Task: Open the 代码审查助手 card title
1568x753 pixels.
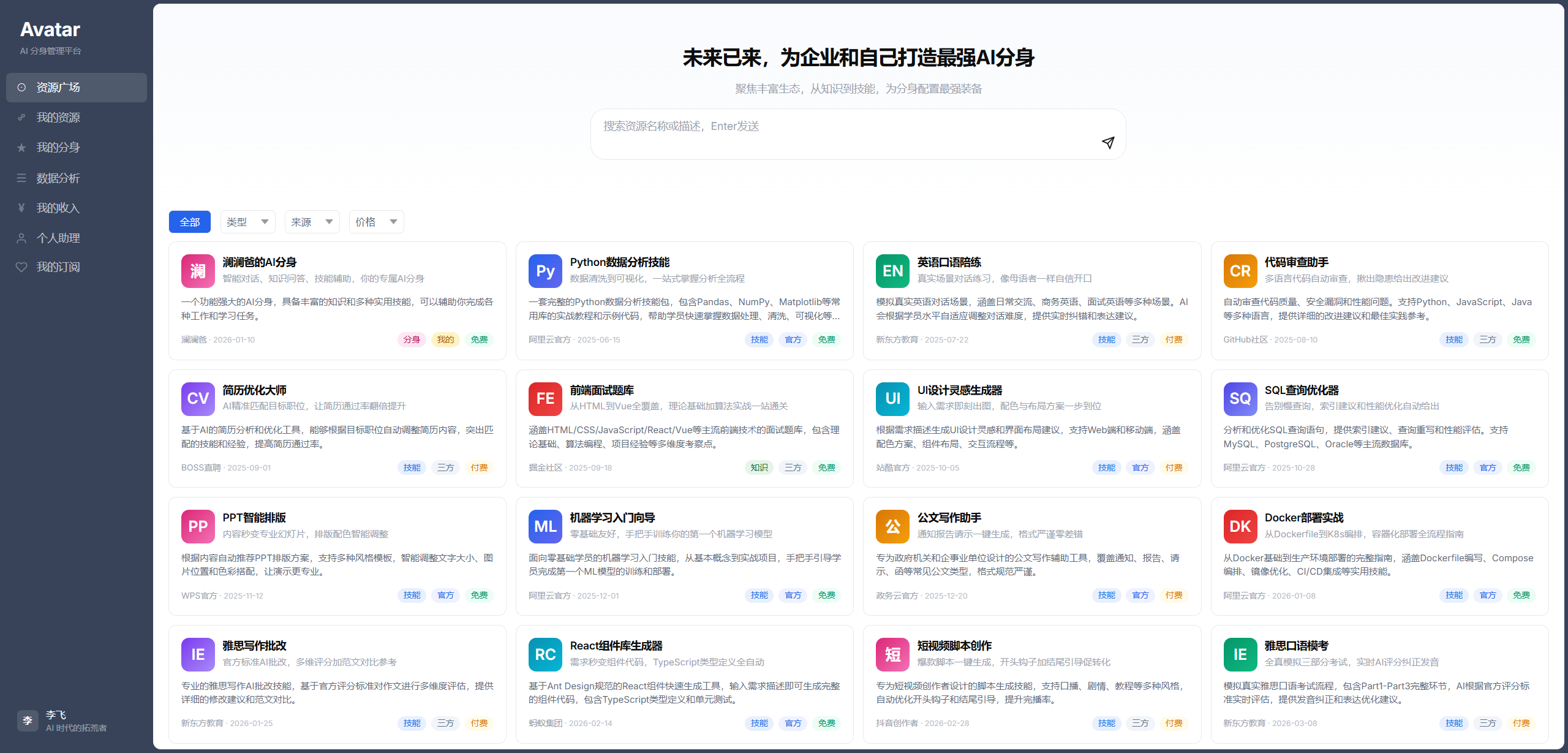Action: pos(1297,262)
